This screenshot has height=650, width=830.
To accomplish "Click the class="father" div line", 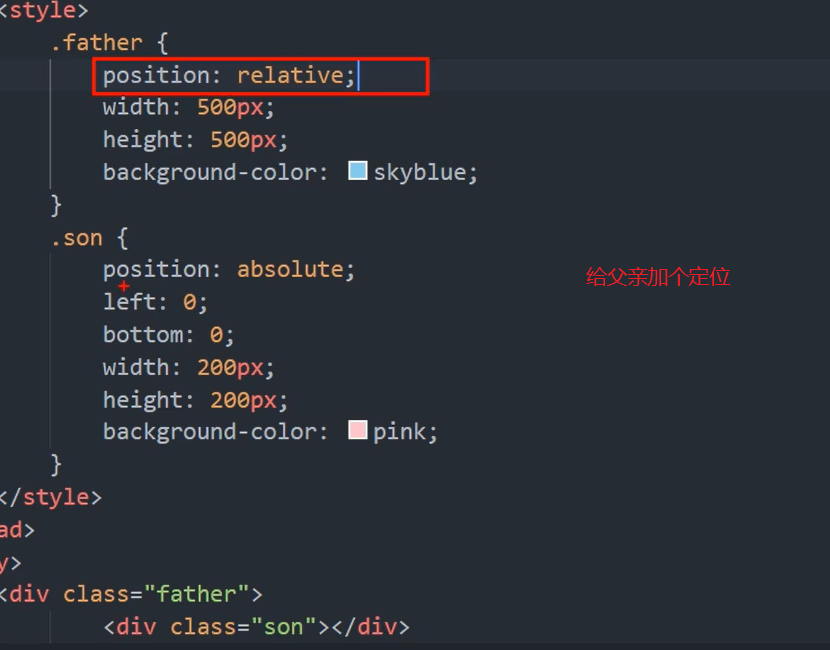I will pyautogui.click(x=131, y=594).
